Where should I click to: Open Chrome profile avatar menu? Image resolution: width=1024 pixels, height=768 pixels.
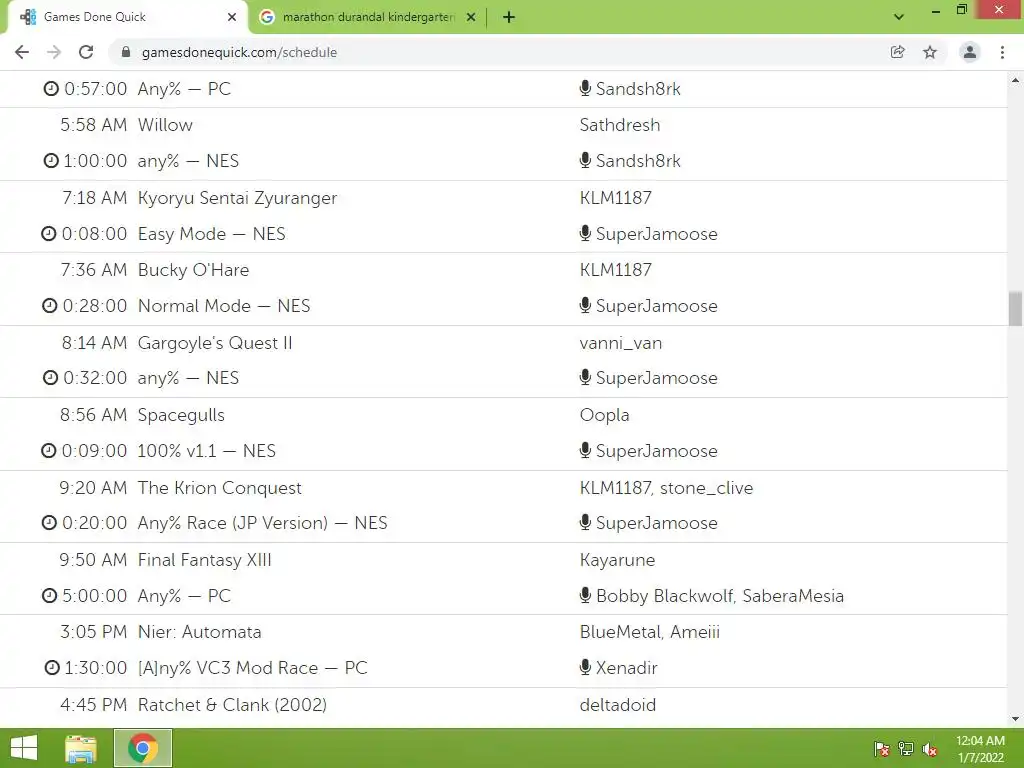[x=970, y=52]
